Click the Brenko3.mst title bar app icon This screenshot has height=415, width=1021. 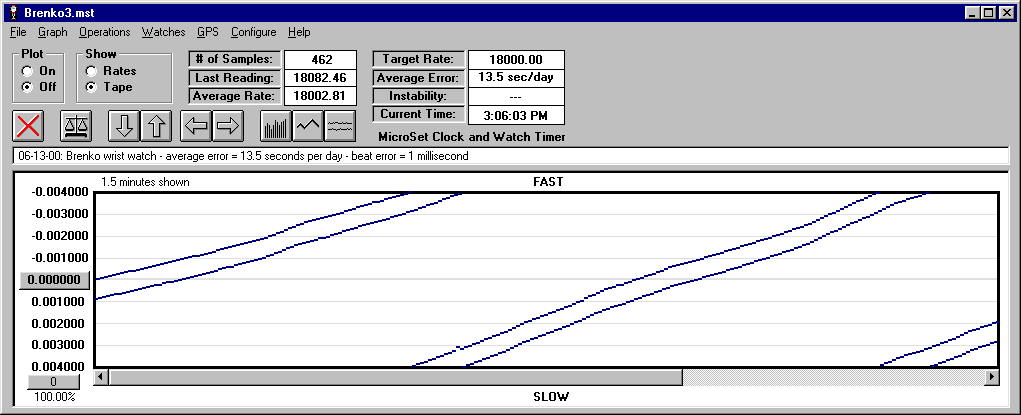tap(14, 12)
